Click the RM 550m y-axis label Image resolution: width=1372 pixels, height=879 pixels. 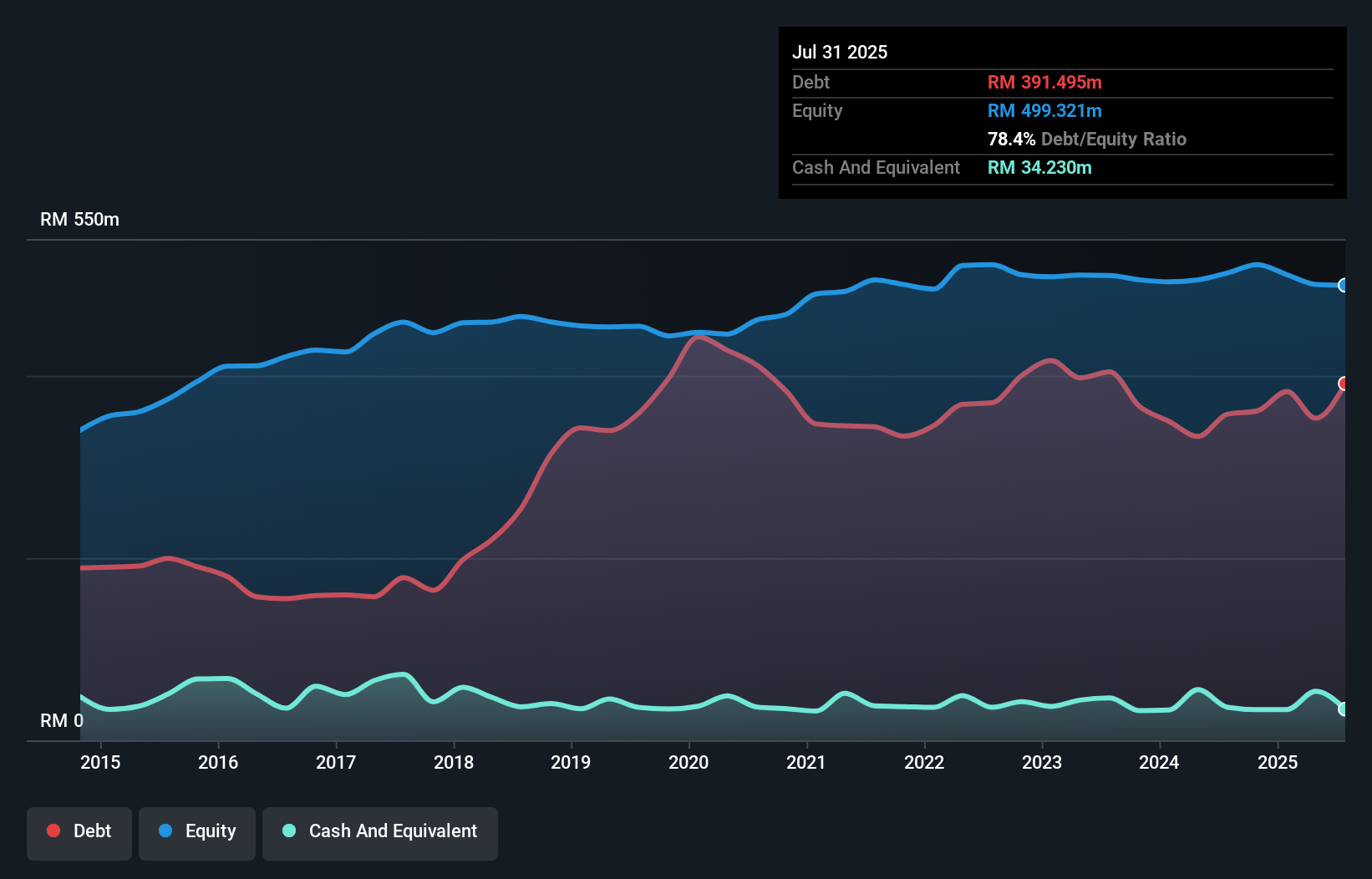click(79, 220)
